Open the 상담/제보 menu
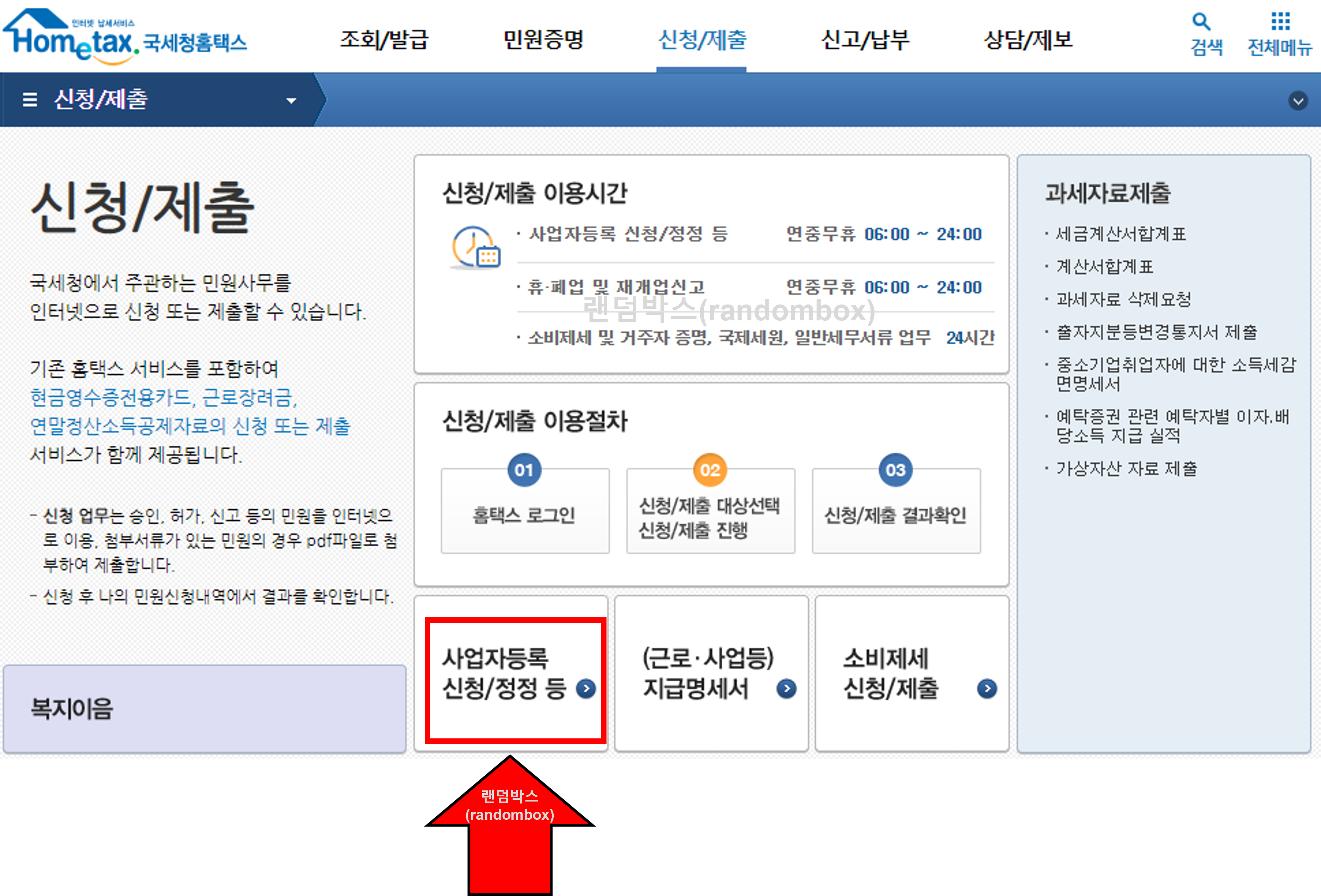 (x=1027, y=40)
